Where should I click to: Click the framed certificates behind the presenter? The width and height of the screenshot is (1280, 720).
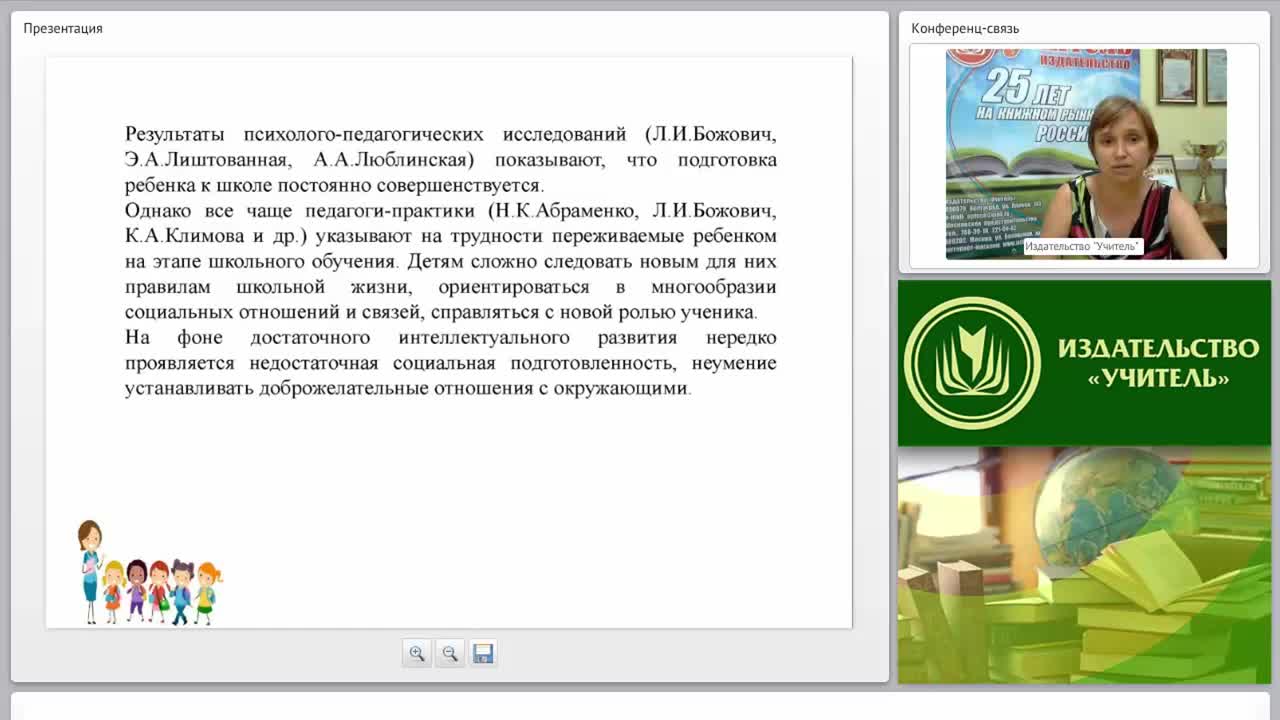[1191, 76]
